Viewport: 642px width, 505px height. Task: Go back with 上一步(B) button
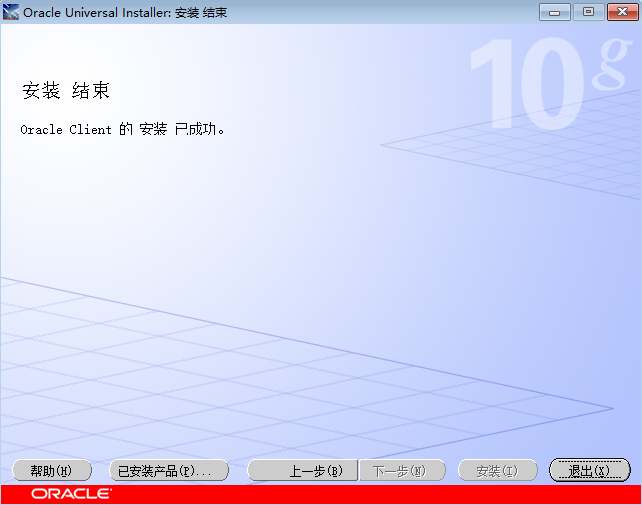[303, 470]
